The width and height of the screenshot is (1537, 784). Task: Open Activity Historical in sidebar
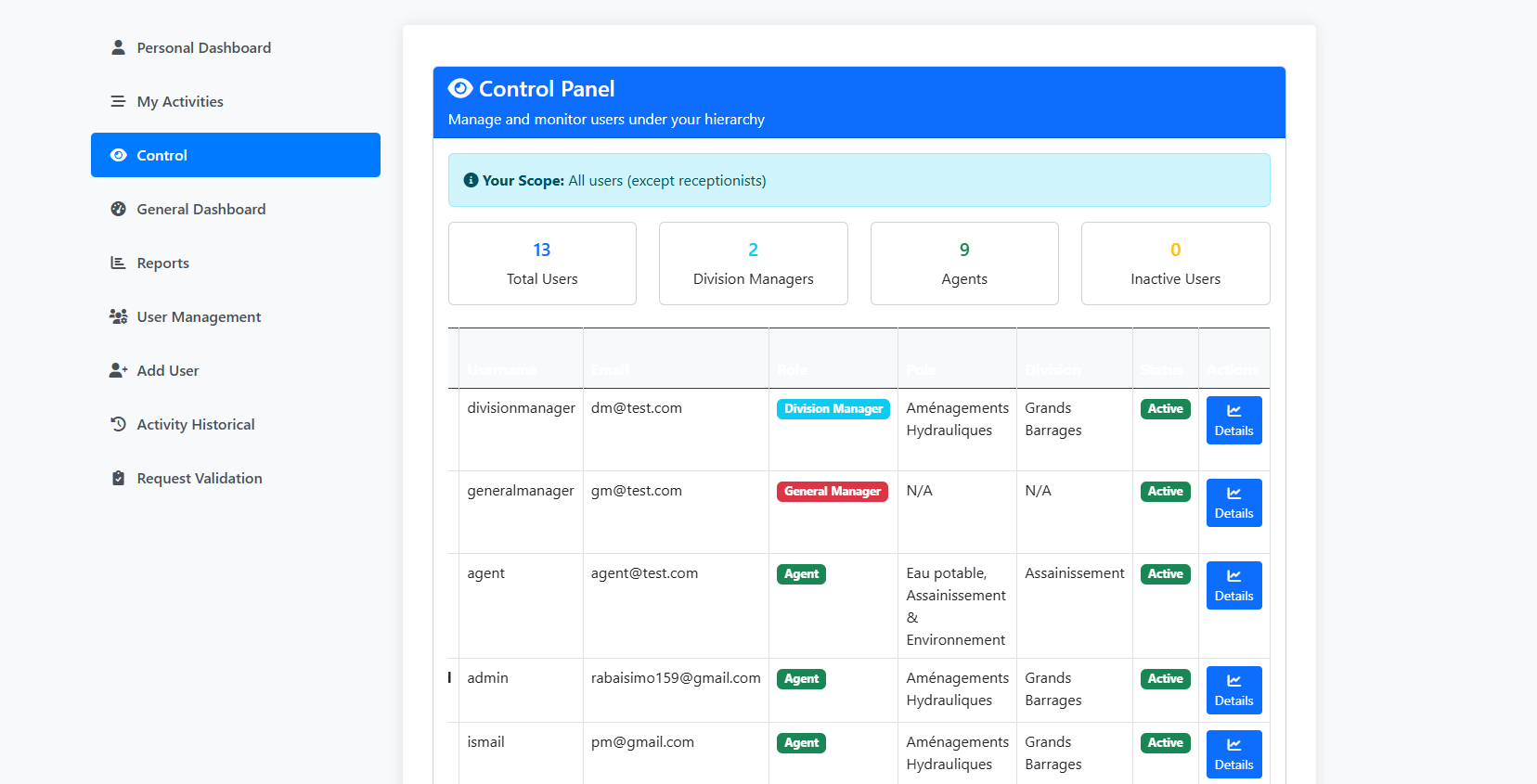tap(195, 424)
